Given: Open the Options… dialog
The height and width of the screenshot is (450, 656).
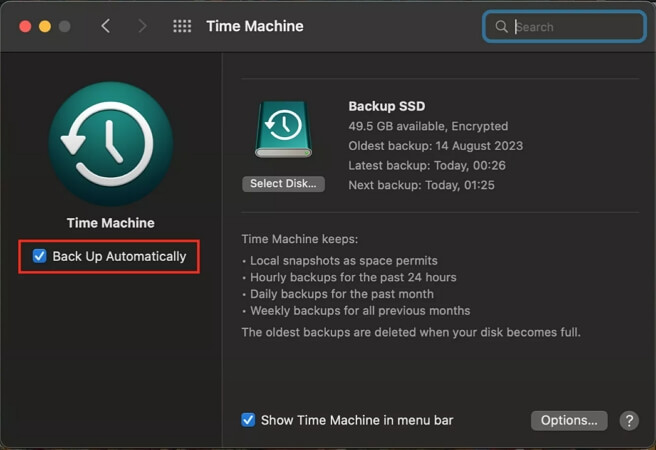Looking at the screenshot, I should tap(569, 420).
